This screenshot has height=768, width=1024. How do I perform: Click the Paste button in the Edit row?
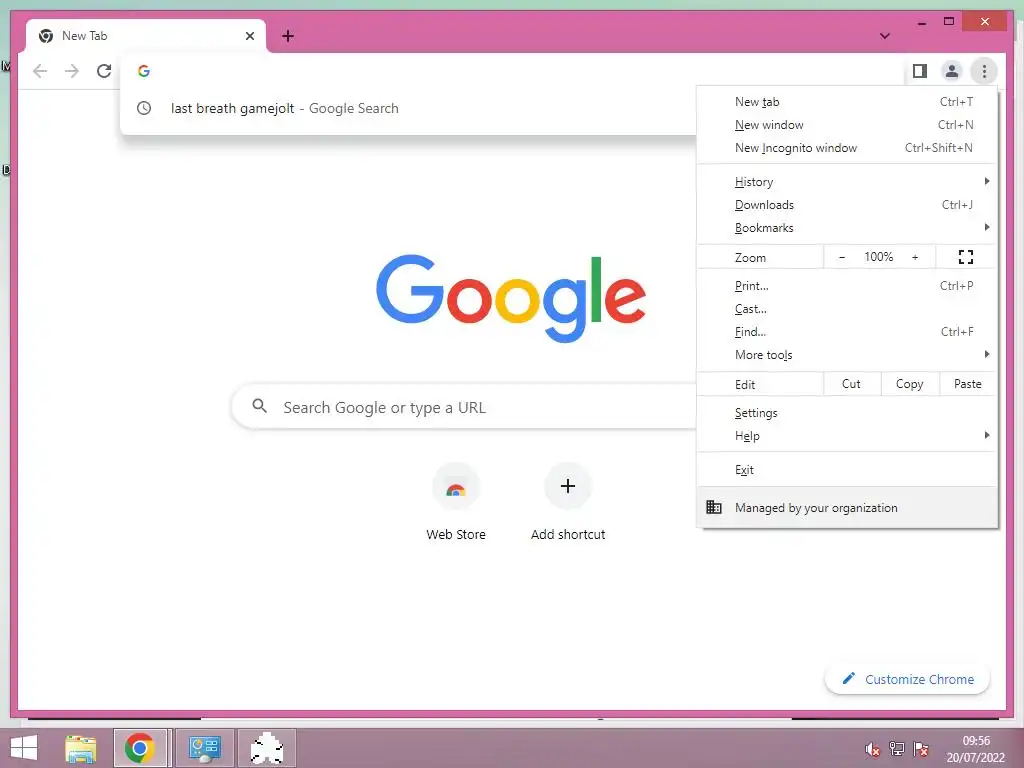[x=968, y=384]
